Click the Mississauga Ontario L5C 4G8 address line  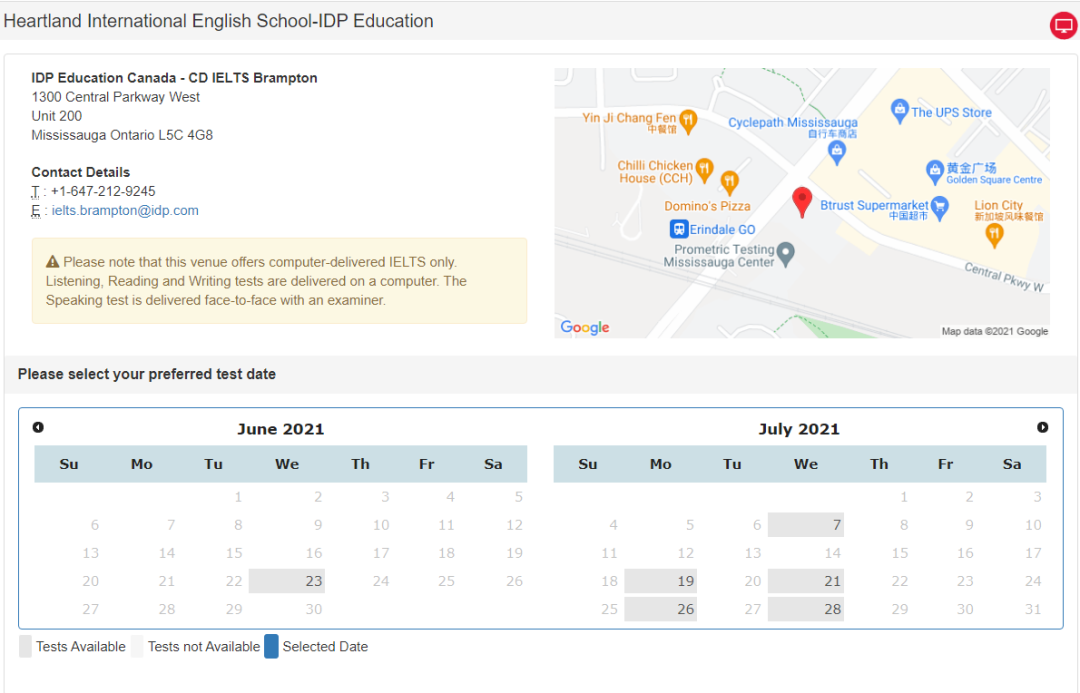(x=122, y=135)
